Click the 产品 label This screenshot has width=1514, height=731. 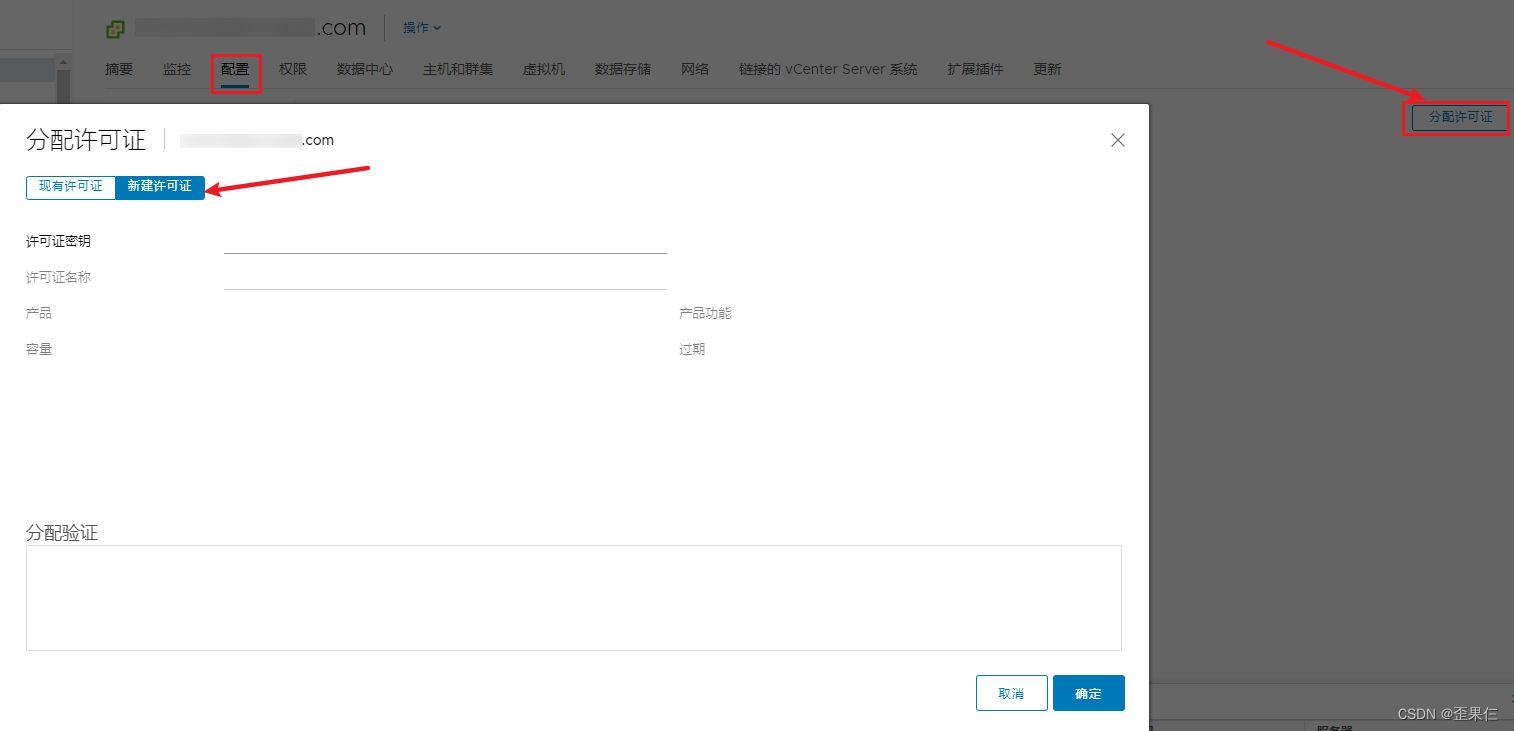39,313
